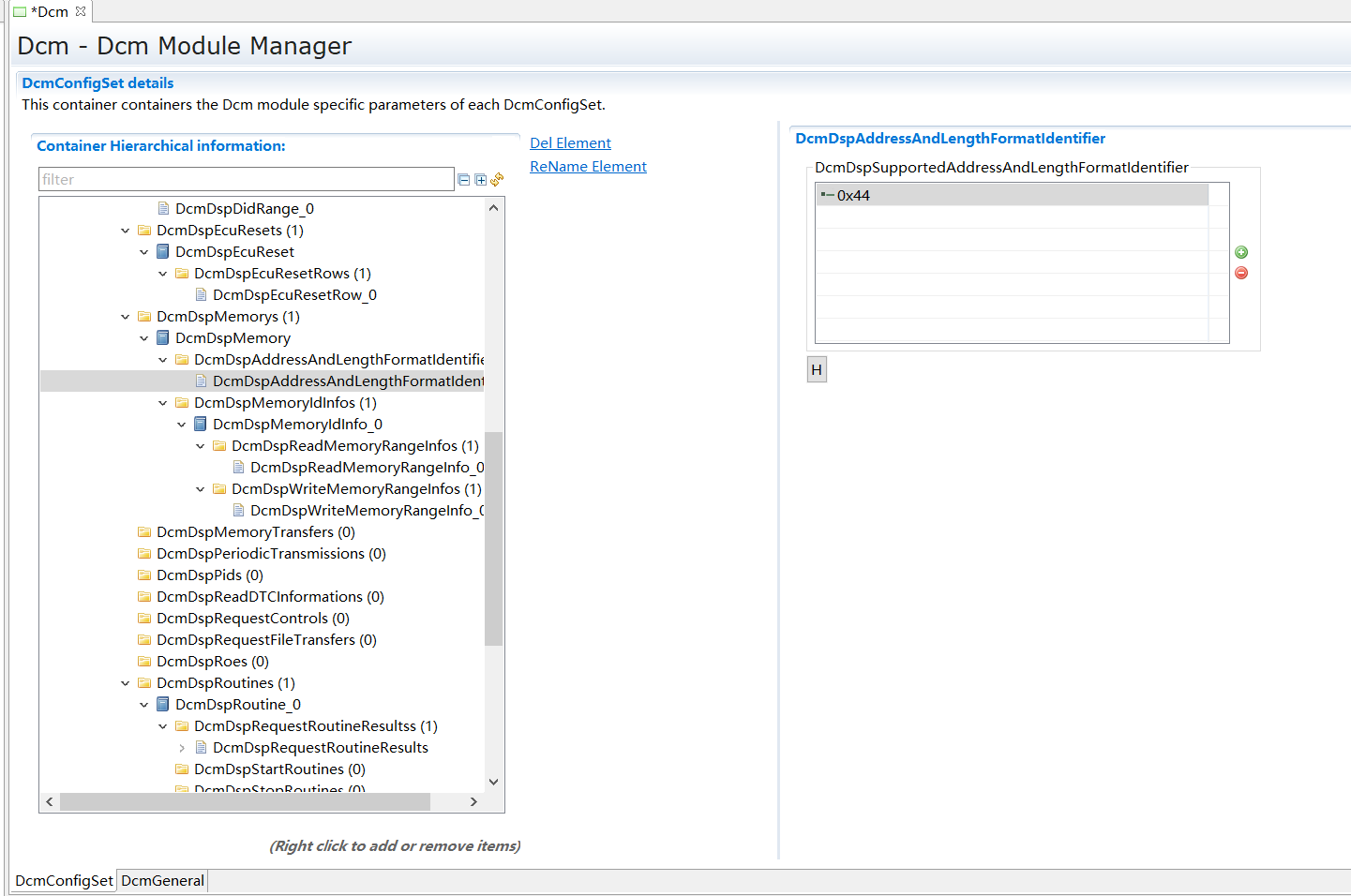The image size is (1351, 896).
Task: Click the Expand All icon beside filter
Action: coord(480,180)
